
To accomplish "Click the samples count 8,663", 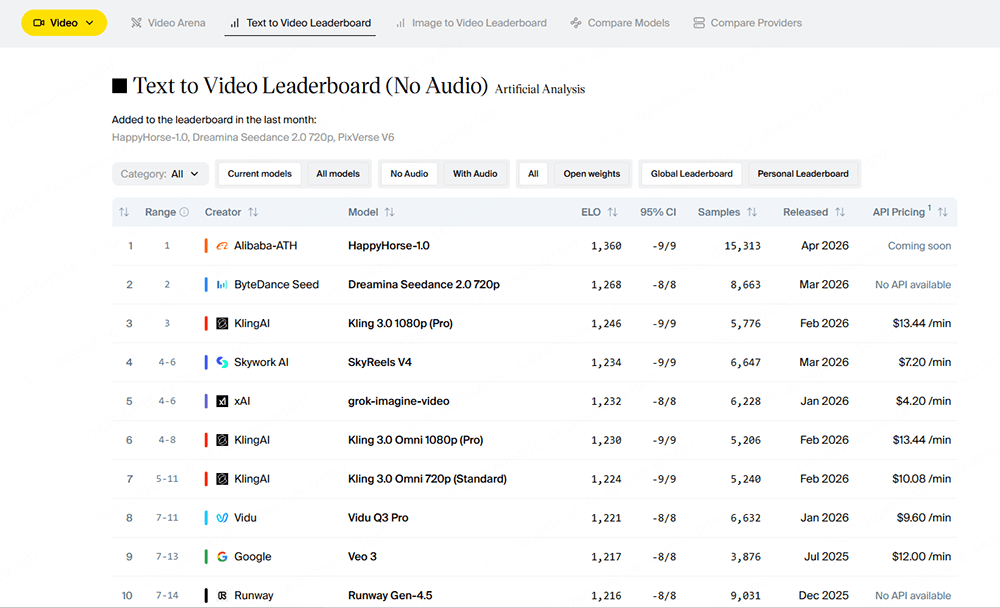I will [746, 285].
